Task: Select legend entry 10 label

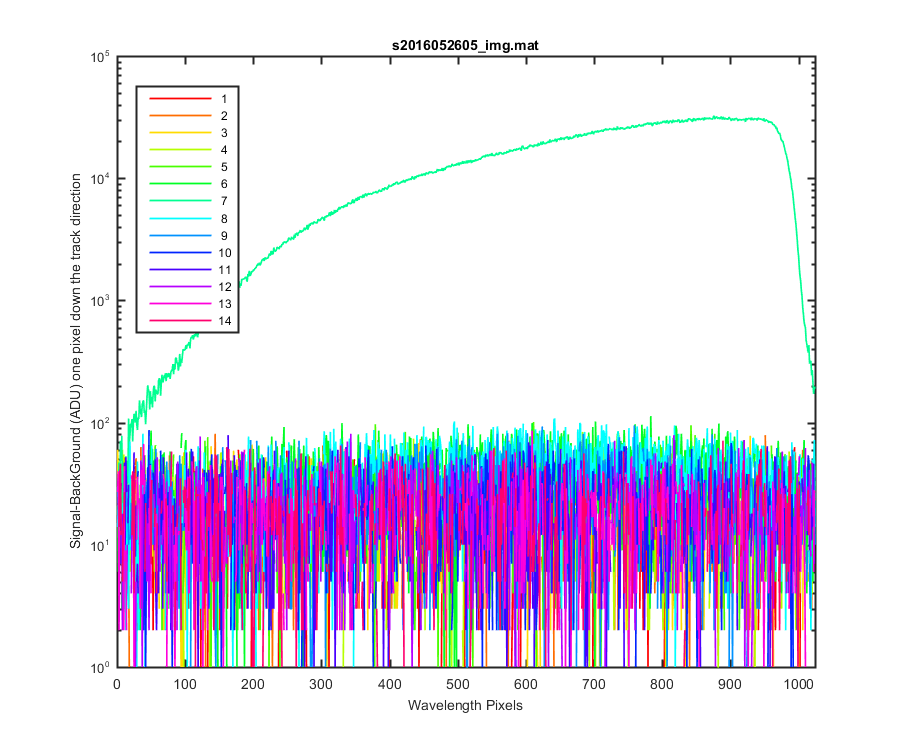Action: (x=225, y=253)
